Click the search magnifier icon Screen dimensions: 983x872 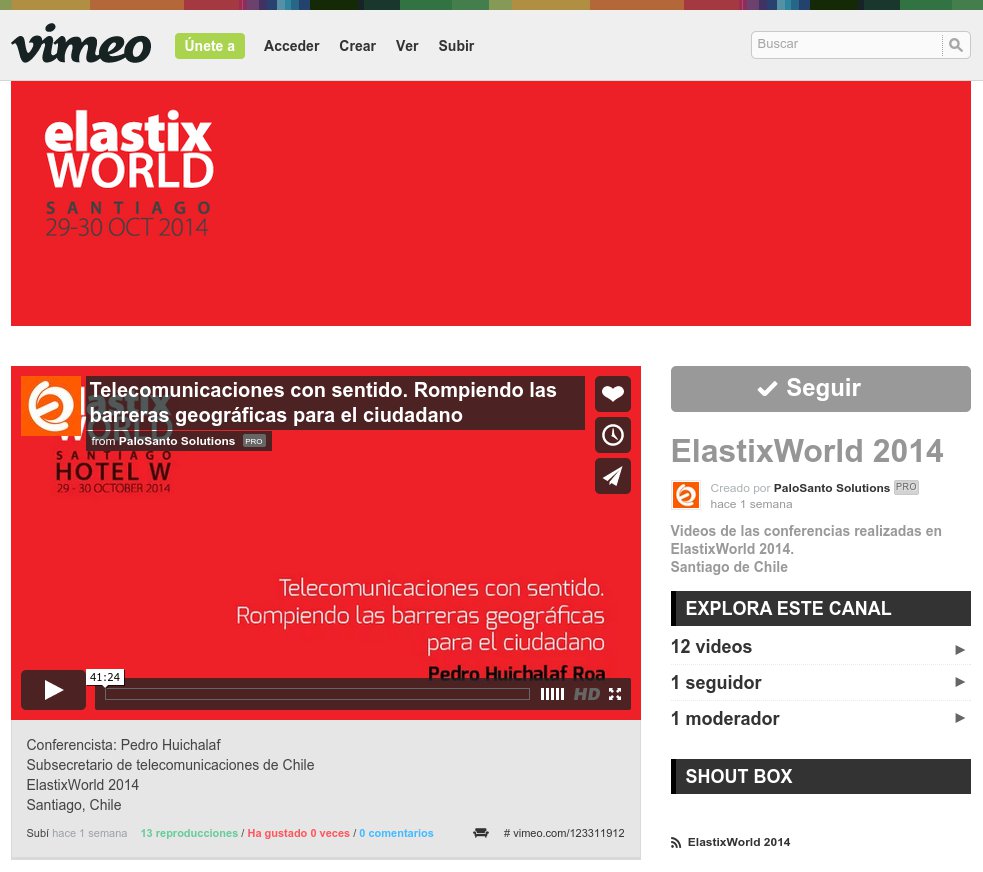click(956, 45)
